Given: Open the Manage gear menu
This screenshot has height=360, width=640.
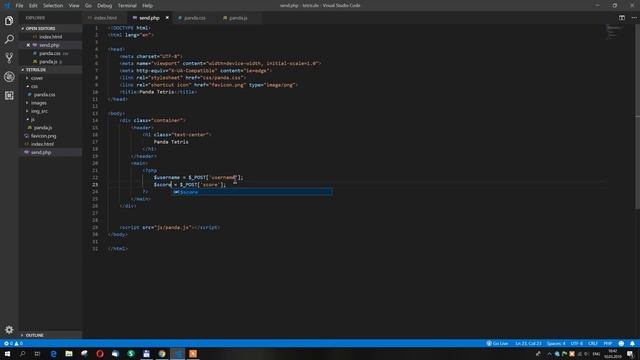Looking at the screenshot, I should pos(9,329).
